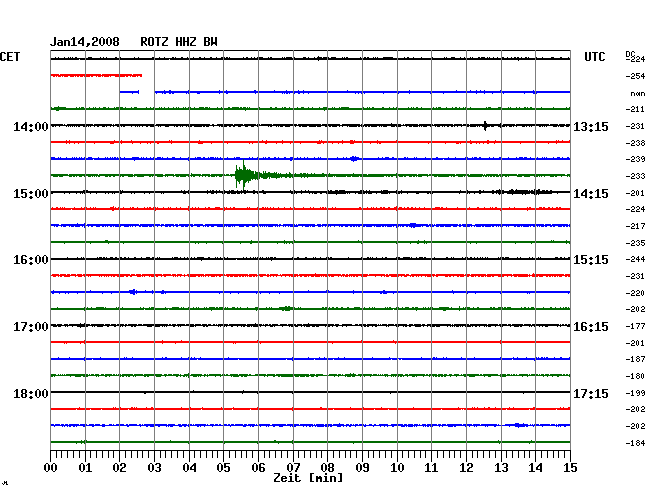Select the 00 minute tick label

pyautogui.click(x=51, y=468)
